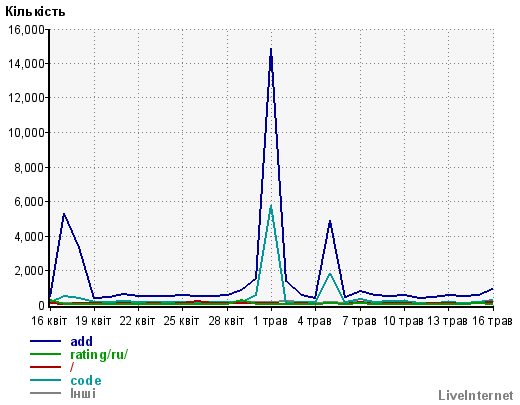Click the '16 квіт' date label

[x=49, y=321]
